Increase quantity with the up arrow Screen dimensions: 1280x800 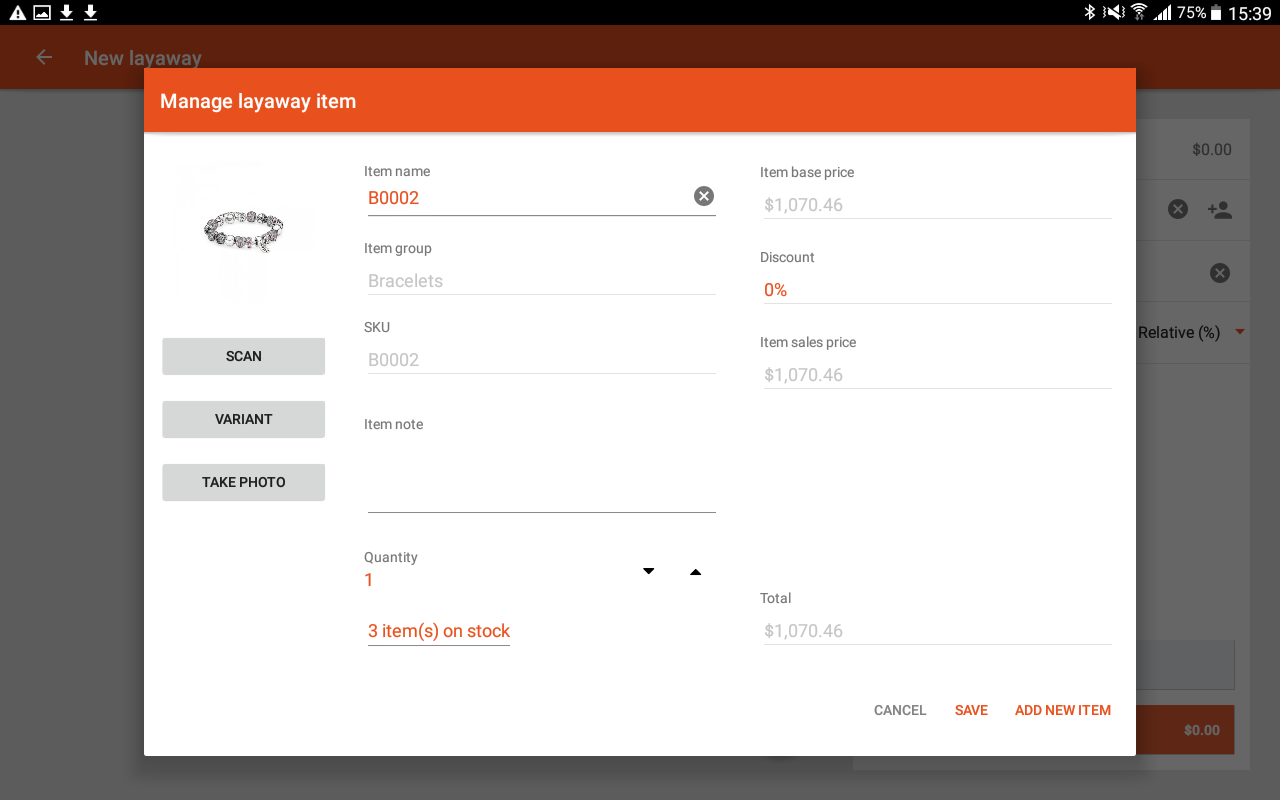tap(695, 572)
